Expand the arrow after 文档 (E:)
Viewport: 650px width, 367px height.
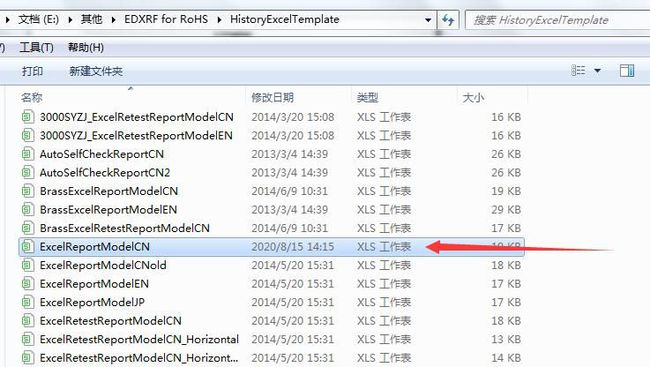click(70, 19)
